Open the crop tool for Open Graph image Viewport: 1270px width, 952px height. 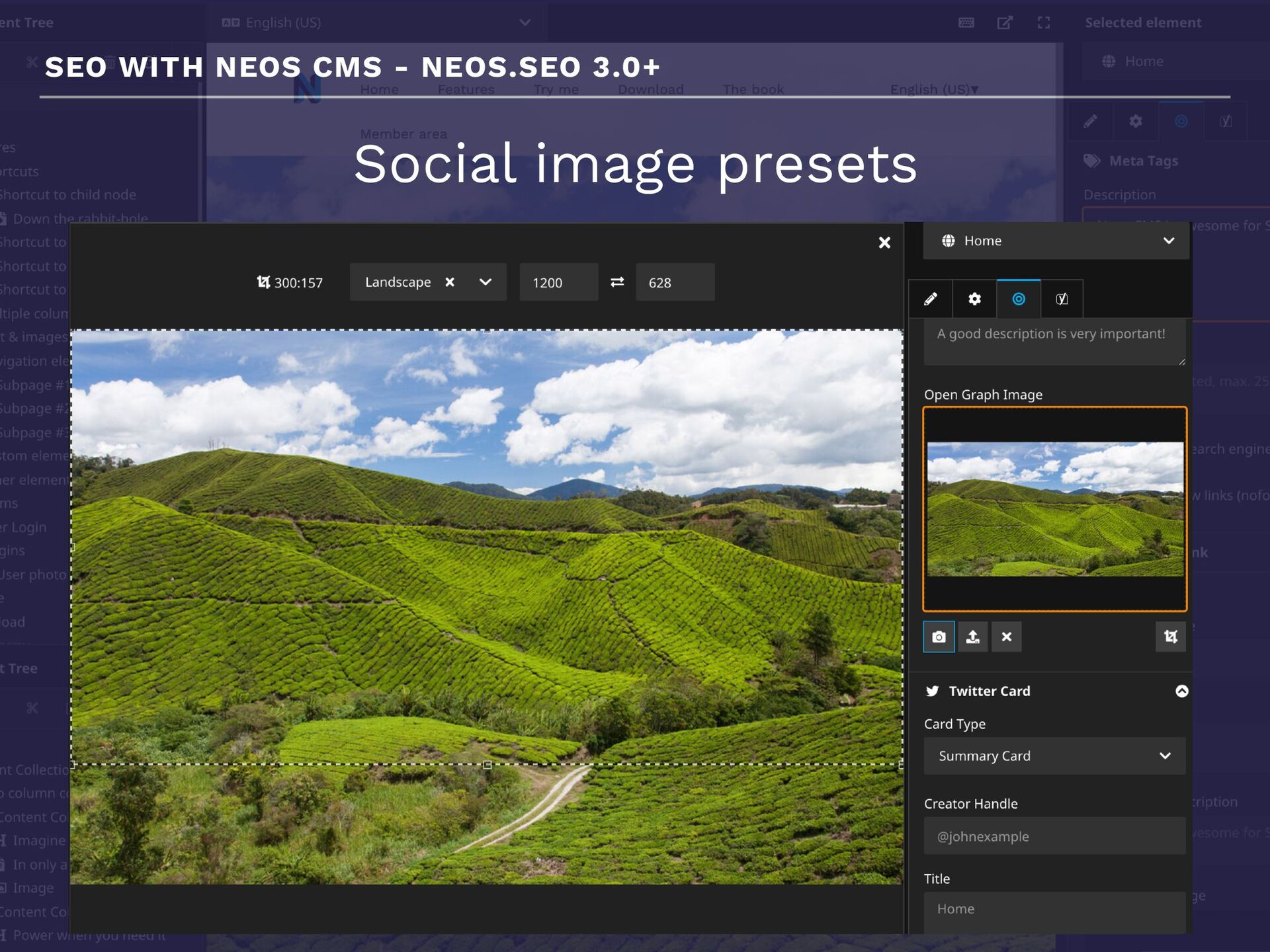[x=1170, y=637]
